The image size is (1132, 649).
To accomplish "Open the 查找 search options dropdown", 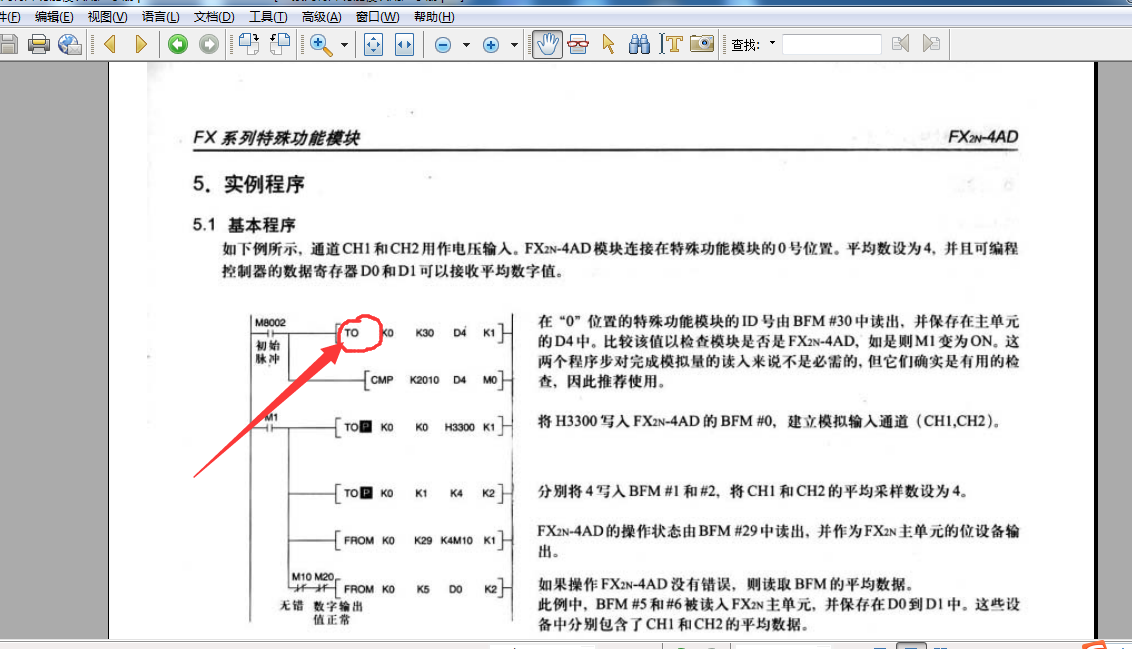I will (x=772, y=43).
